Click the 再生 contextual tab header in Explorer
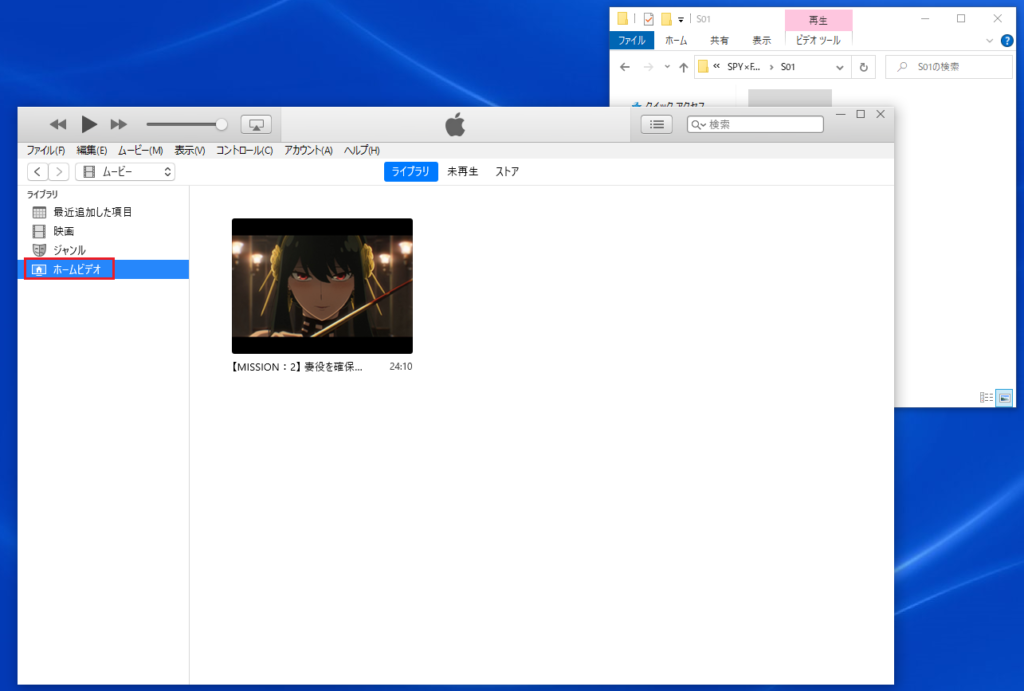The height and width of the screenshot is (691, 1024). pyautogui.click(x=818, y=20)
